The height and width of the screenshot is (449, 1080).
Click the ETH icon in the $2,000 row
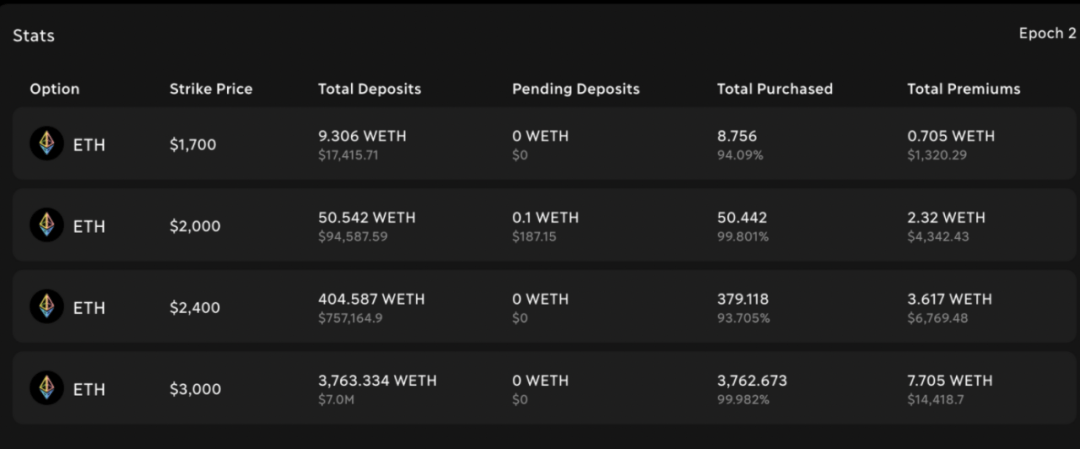46,226
